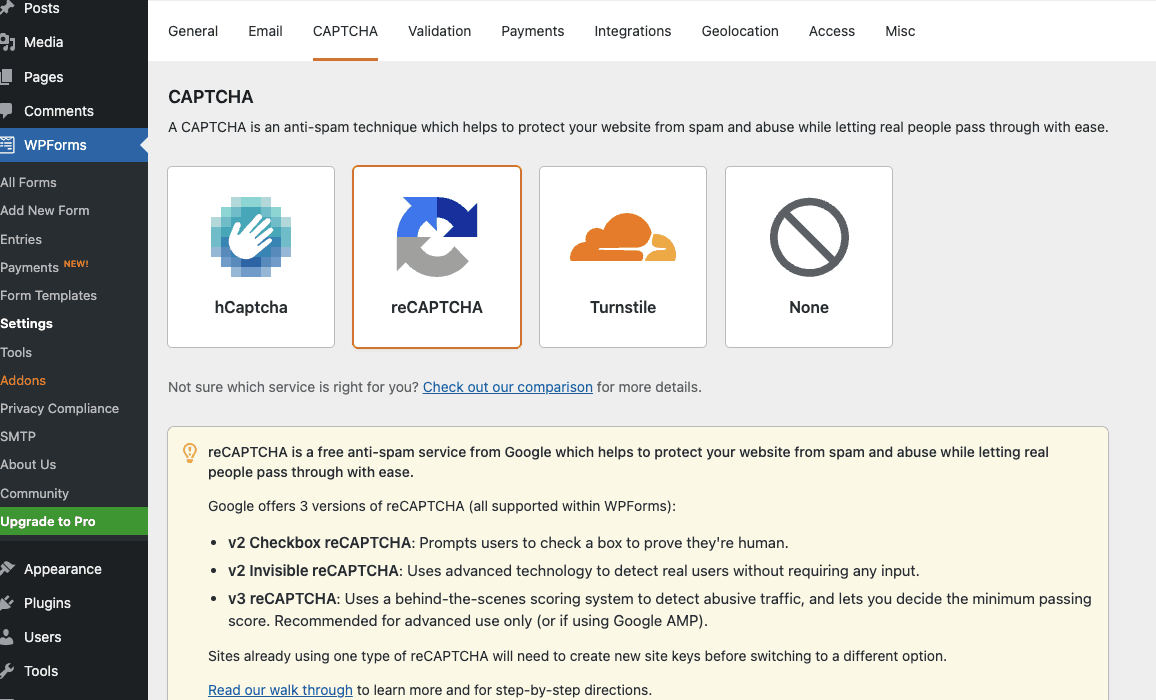Select the hCaptcha option label

(x=251, y=308)
